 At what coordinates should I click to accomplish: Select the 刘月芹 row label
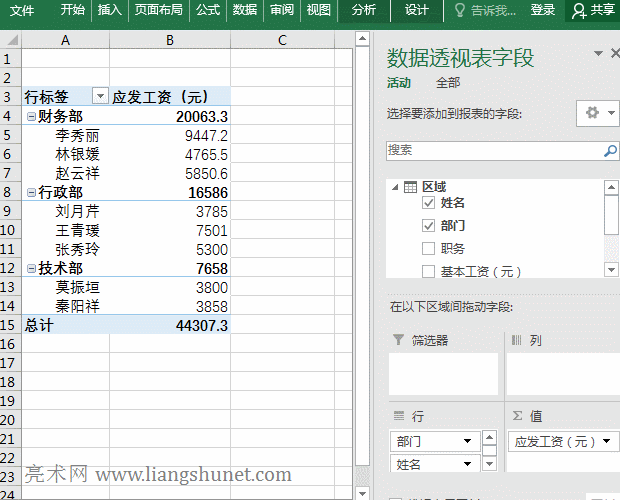[x=78, y=211]
